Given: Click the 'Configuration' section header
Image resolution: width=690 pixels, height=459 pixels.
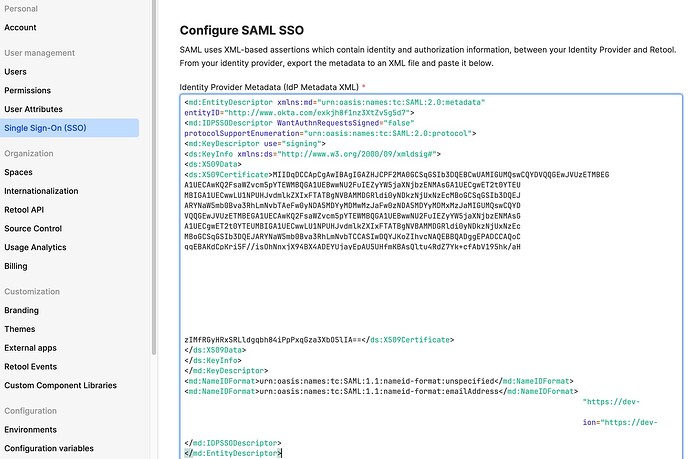Looking at the screenshot, I should [30, 411].
